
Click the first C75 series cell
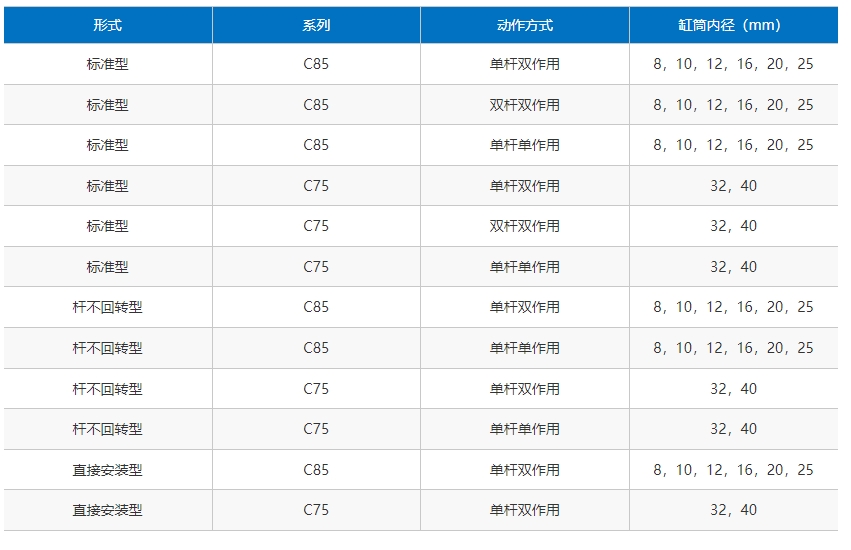coord(316,186)
